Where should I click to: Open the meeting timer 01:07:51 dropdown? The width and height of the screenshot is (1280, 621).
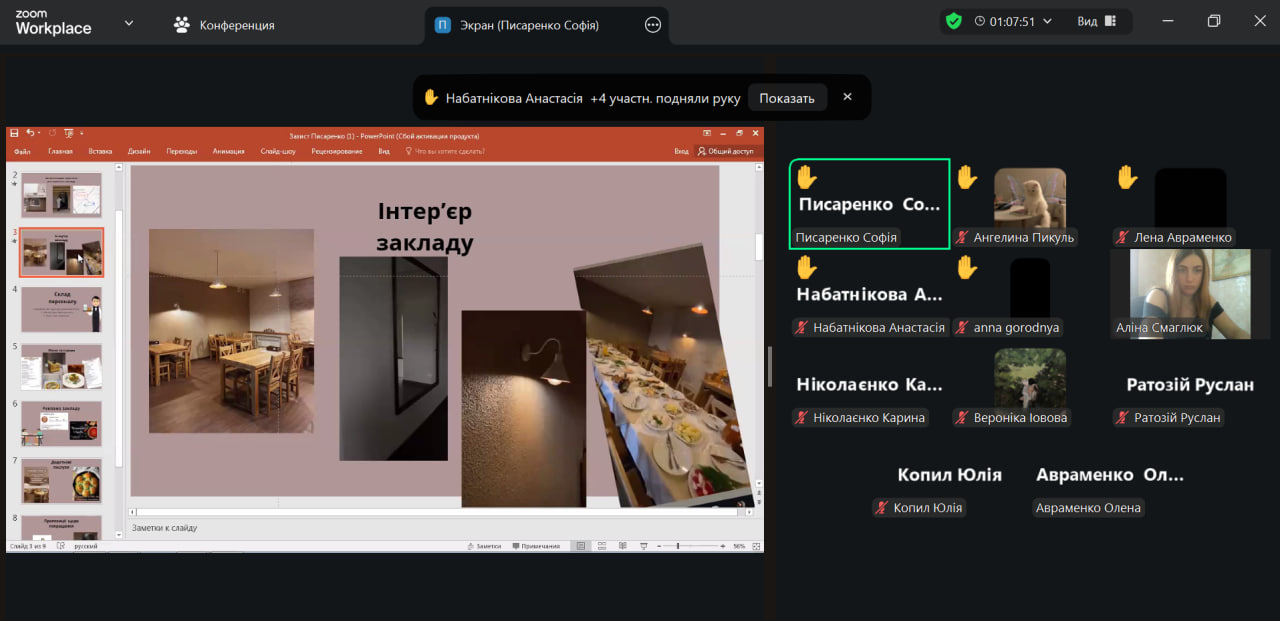[x=1047, y=21]
